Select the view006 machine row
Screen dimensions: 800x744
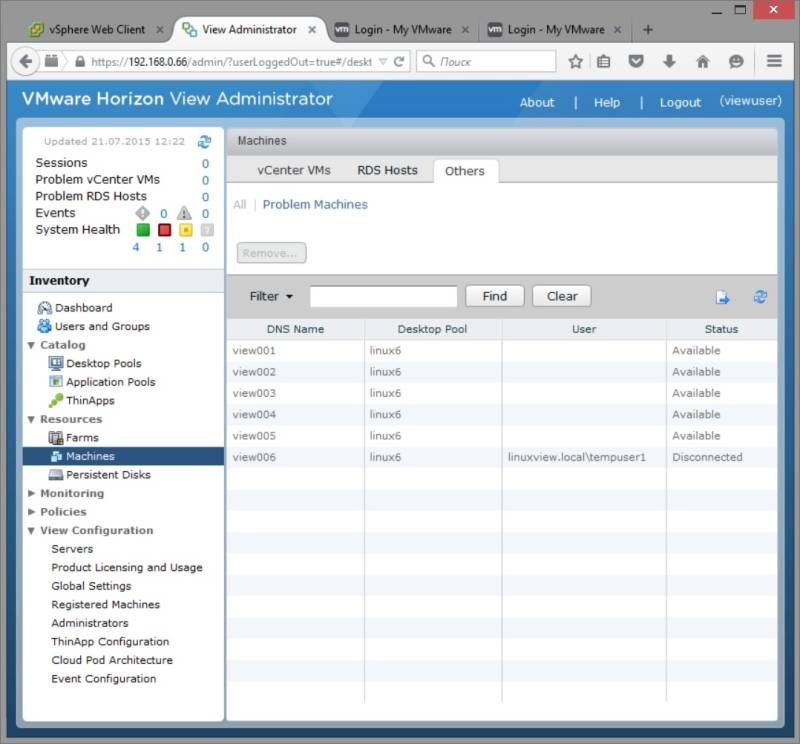pyautogui.click(x=502, y=457)
